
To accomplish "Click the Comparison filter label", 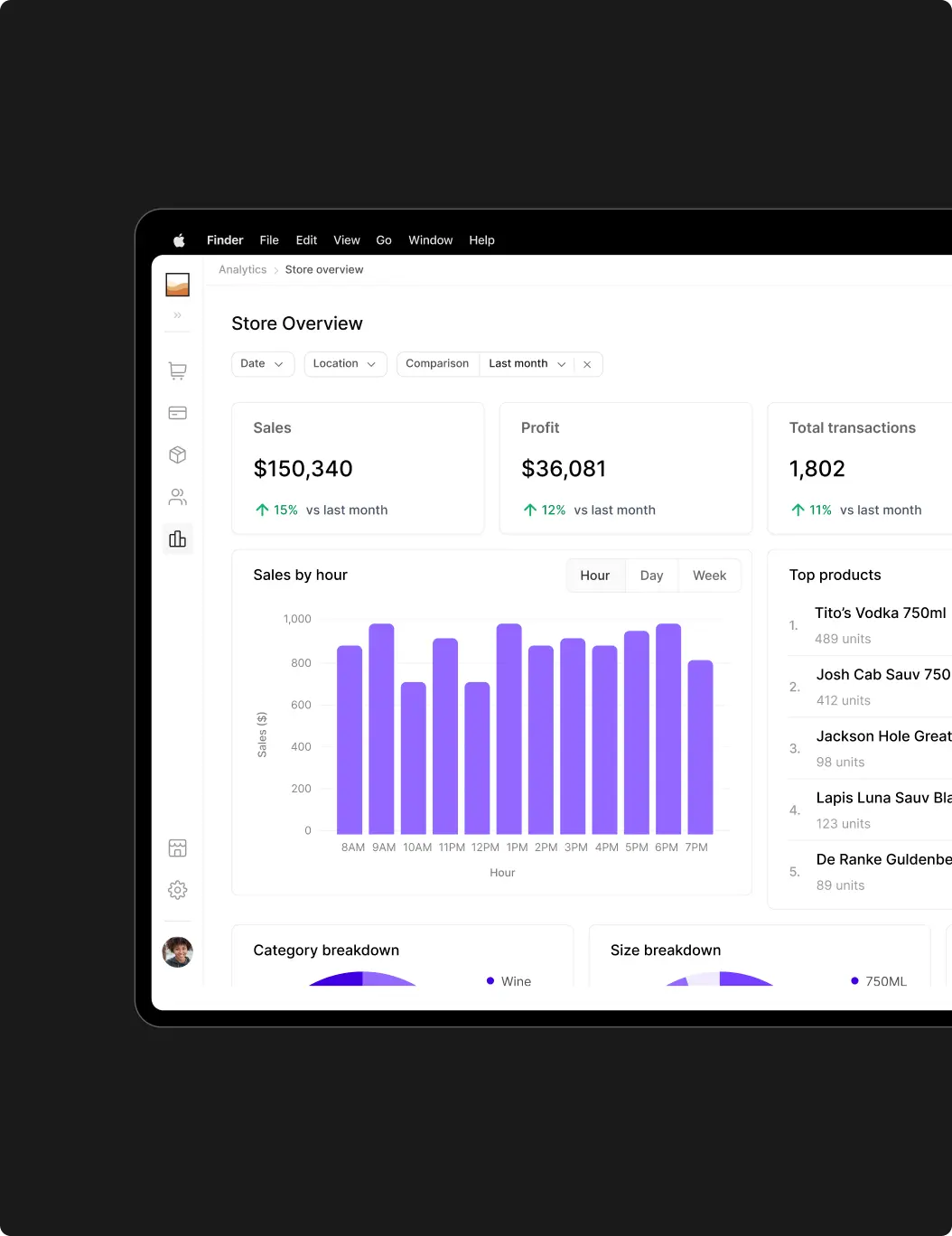I will 437,363.
